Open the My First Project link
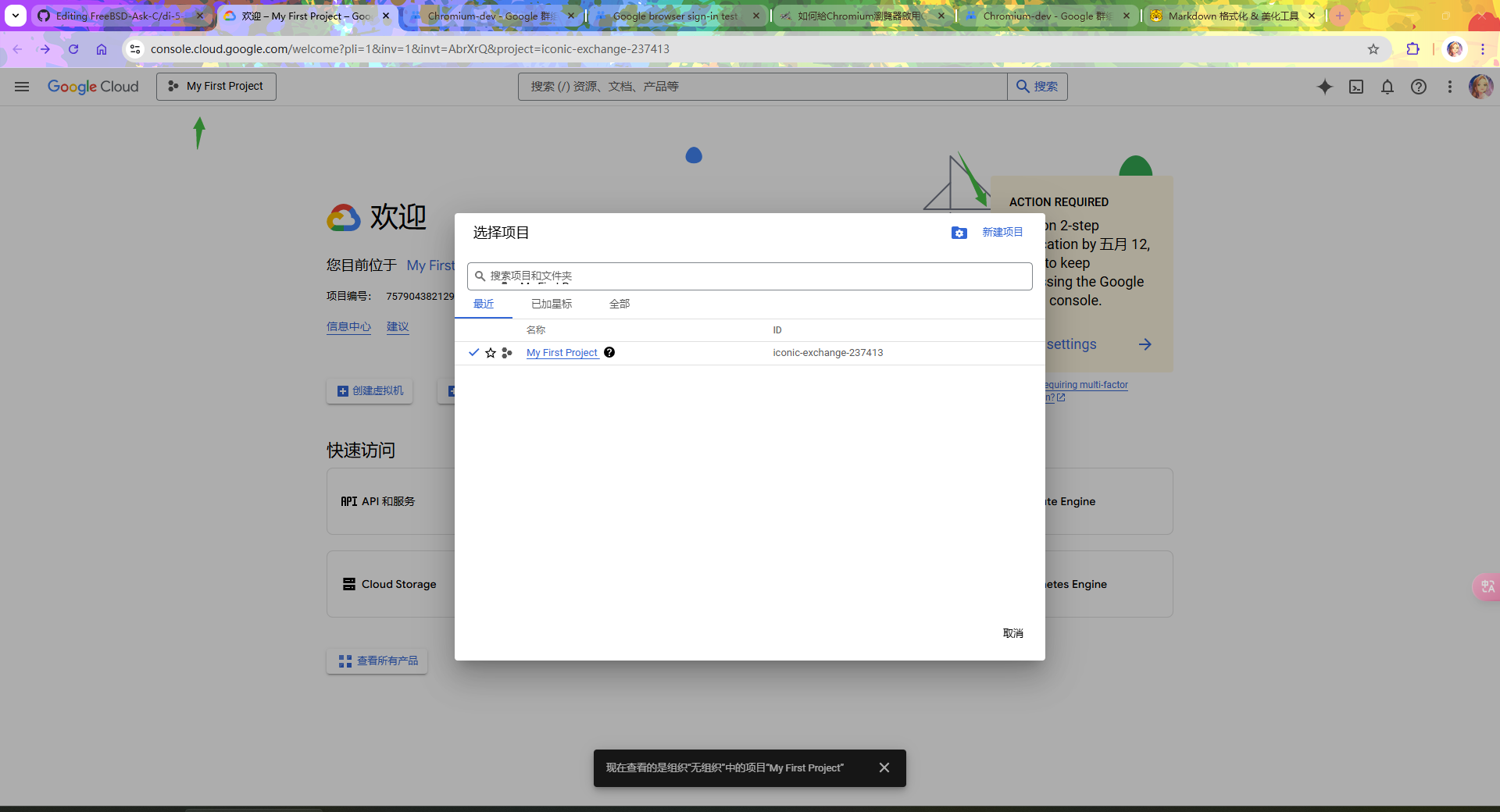This screenshot has width=1500, height=812. click(562, 353)
